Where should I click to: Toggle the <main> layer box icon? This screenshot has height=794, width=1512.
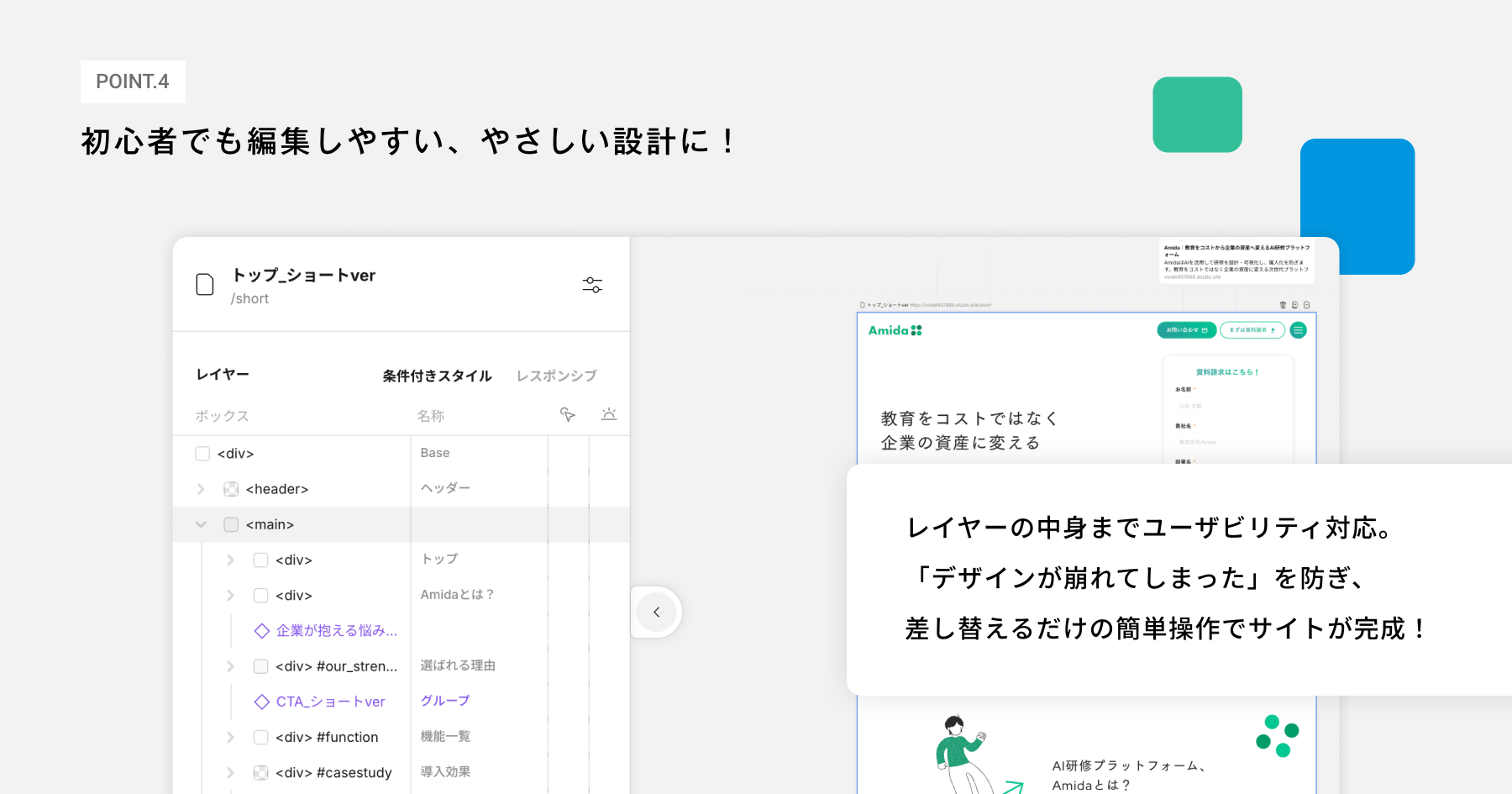tap(231, 524)
